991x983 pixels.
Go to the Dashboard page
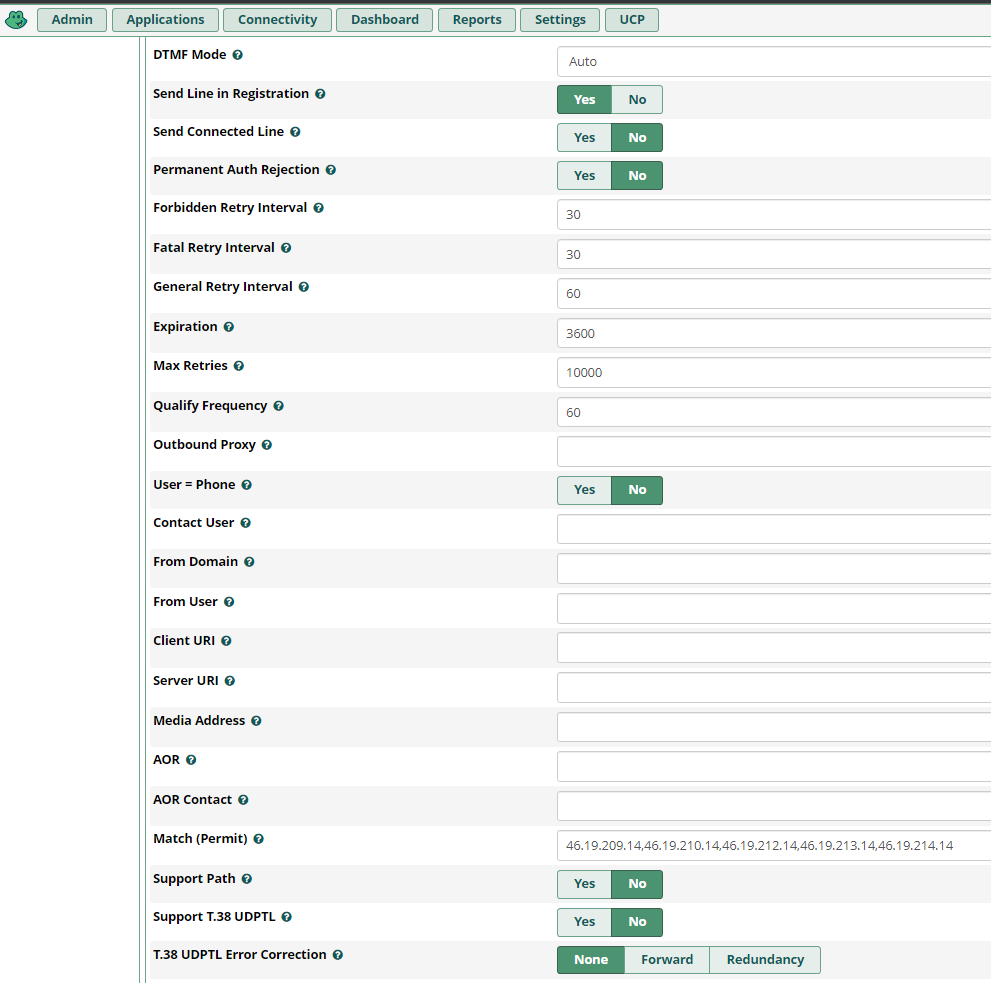(384, 20)
